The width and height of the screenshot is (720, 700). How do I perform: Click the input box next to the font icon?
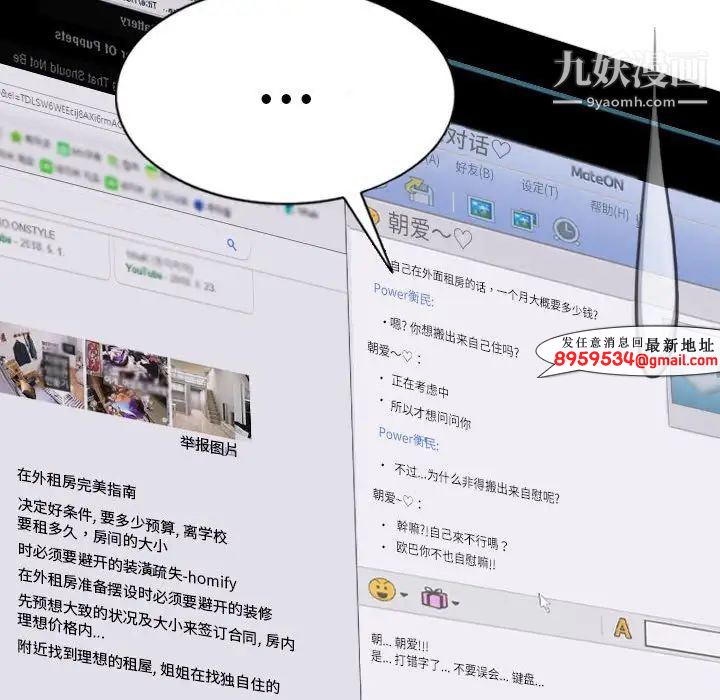pyautogui.click(x=682, y=640)
